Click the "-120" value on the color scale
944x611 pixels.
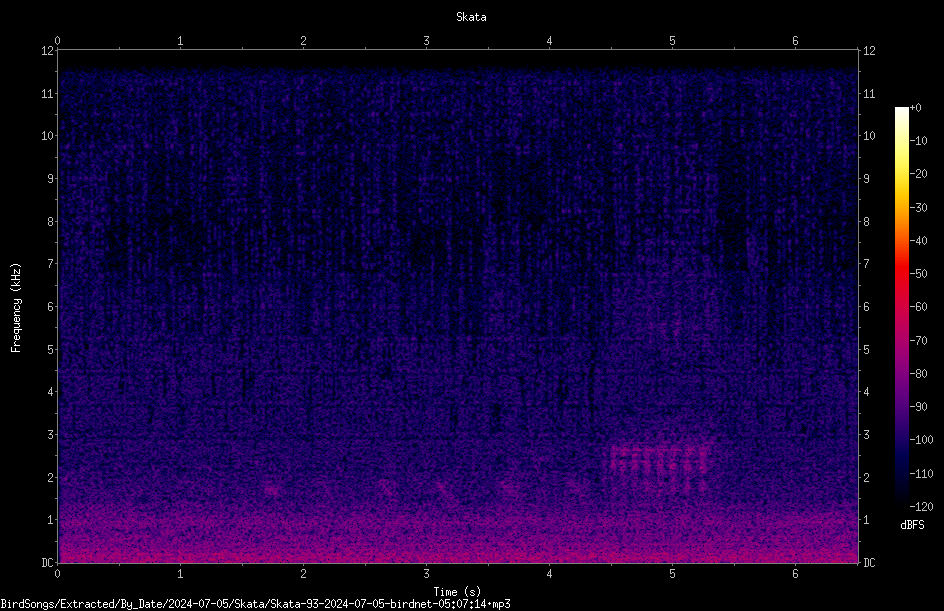click(x=921, y=507)
